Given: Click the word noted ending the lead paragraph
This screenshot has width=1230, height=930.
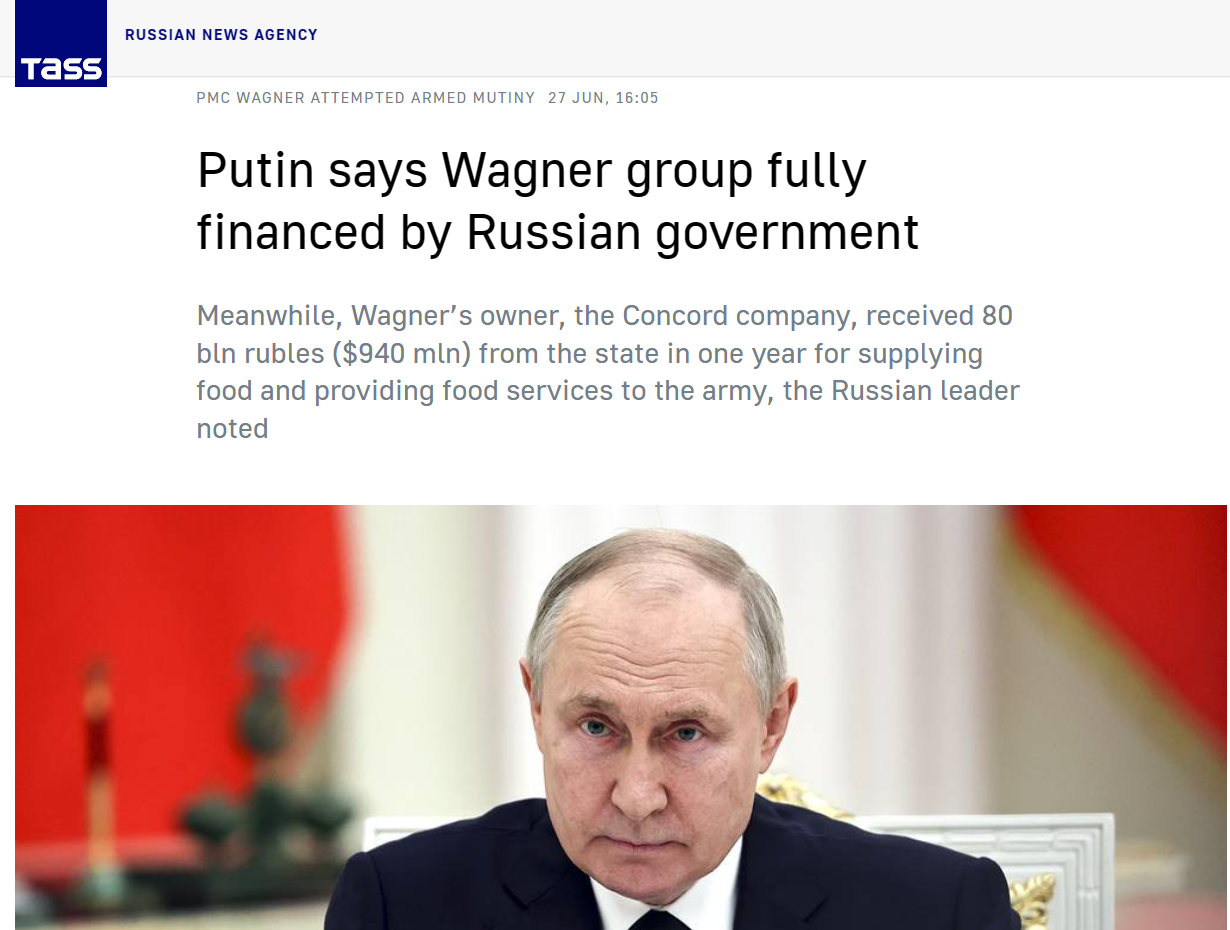Looking at the screenshot, I should click(232, 429).
